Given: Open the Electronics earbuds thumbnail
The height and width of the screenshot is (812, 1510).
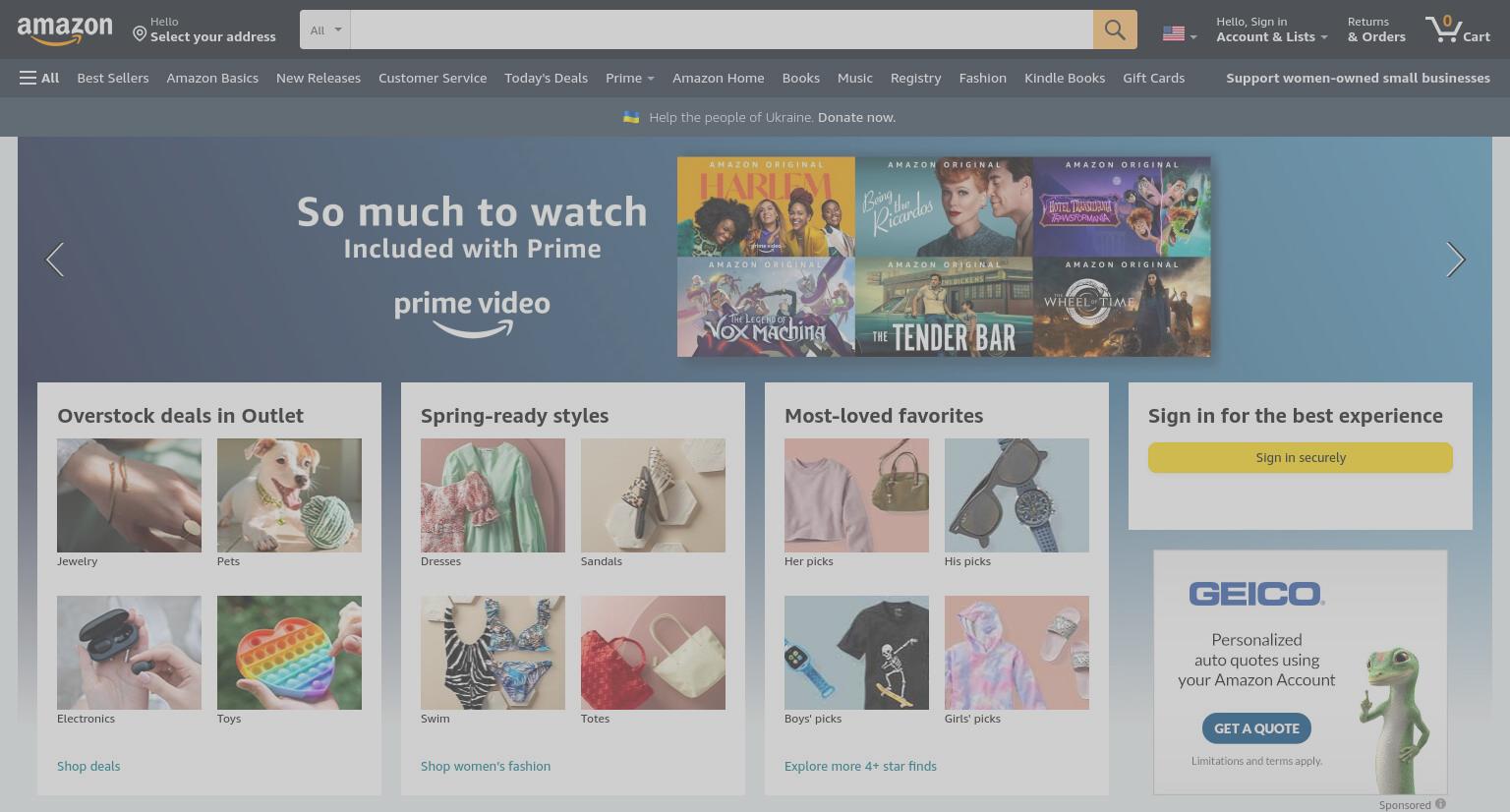Looking at the screenshot, I should coord(129,652).
